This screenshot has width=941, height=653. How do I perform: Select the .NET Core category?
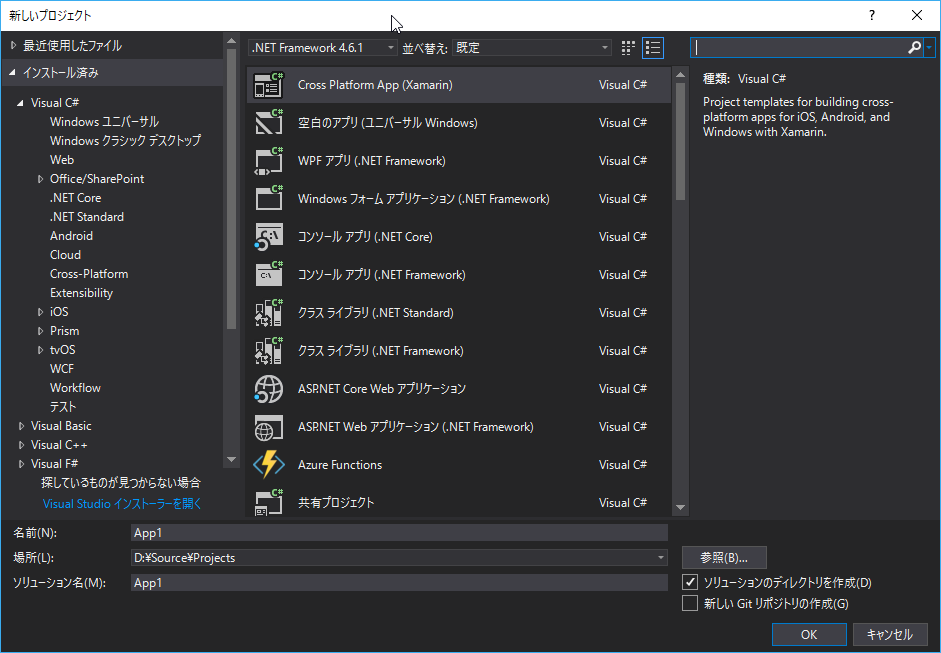76,198
